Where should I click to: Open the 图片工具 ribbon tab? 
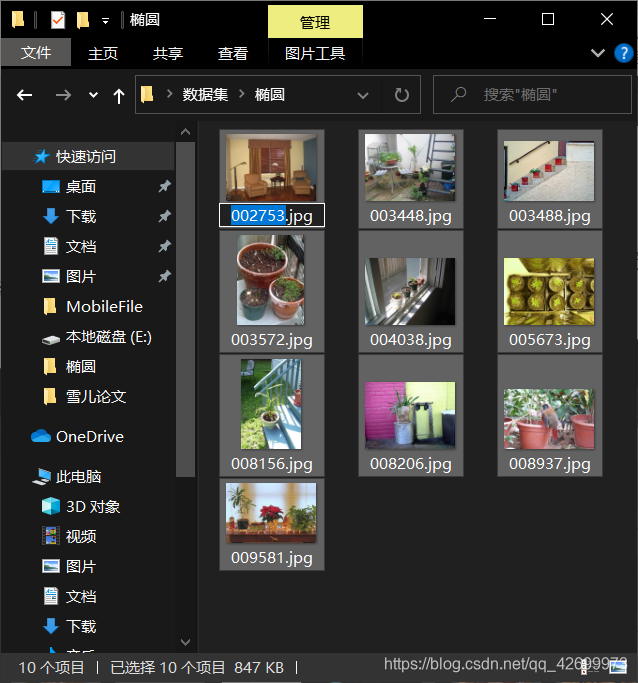315,53
